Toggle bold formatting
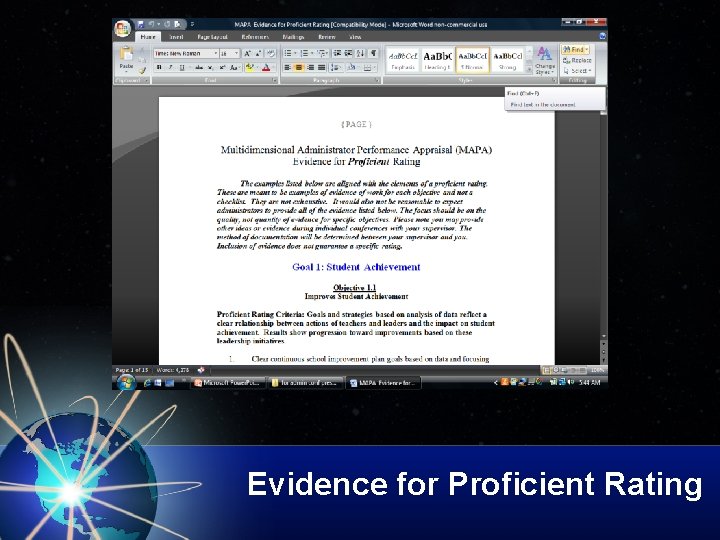This screenshot has width=720, height=540. 159,68
